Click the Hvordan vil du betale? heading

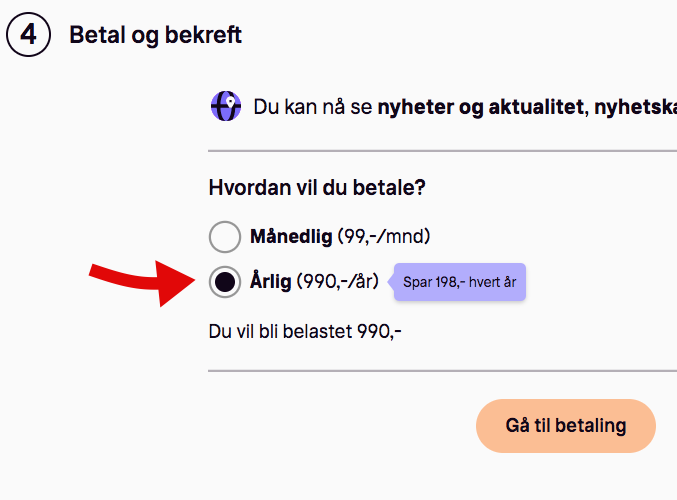pyautogui.click(x=317, y=188)
